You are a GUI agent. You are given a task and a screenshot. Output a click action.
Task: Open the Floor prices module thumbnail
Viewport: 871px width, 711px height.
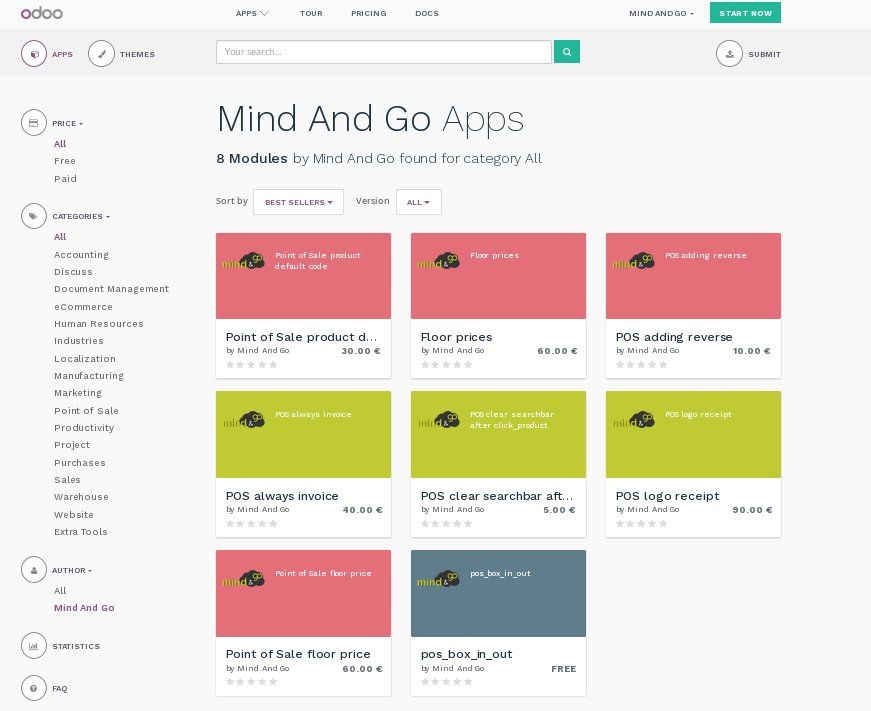[x=498, y=276]
